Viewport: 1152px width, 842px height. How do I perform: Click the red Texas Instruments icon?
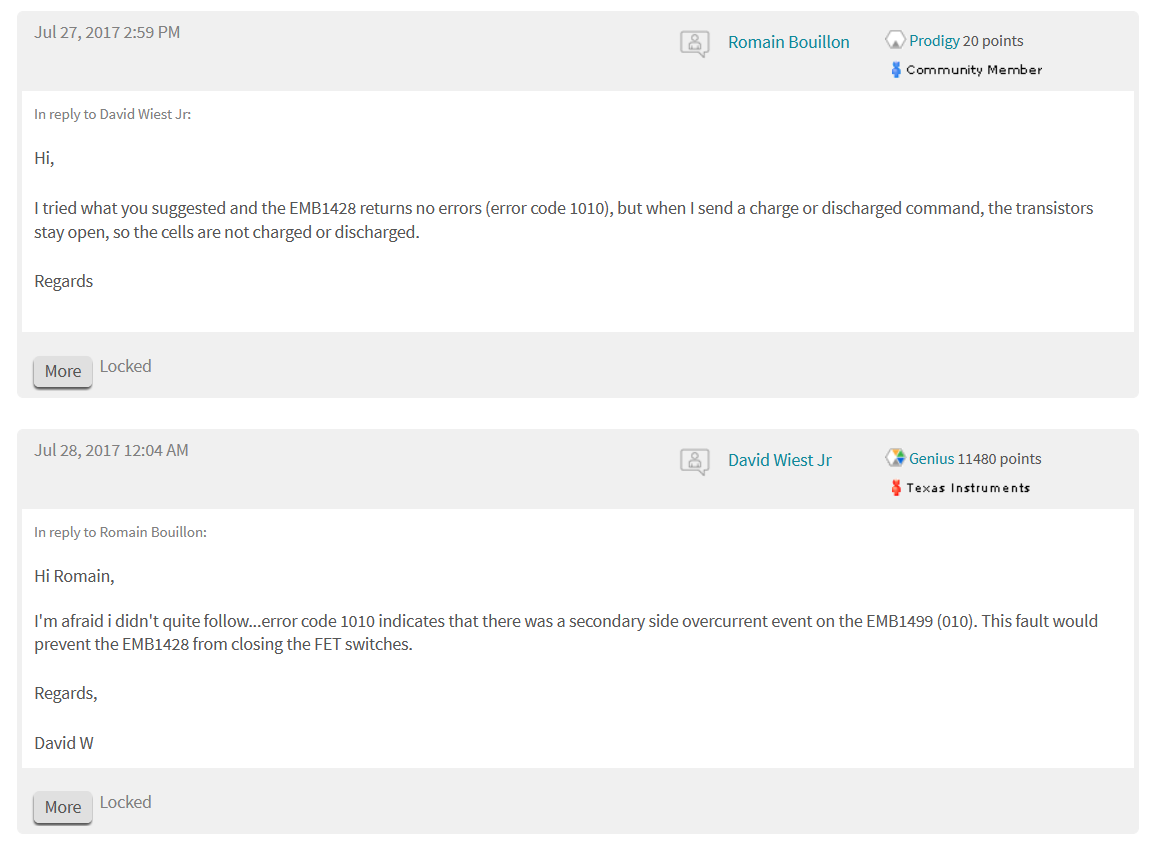[x=896, y=488]
